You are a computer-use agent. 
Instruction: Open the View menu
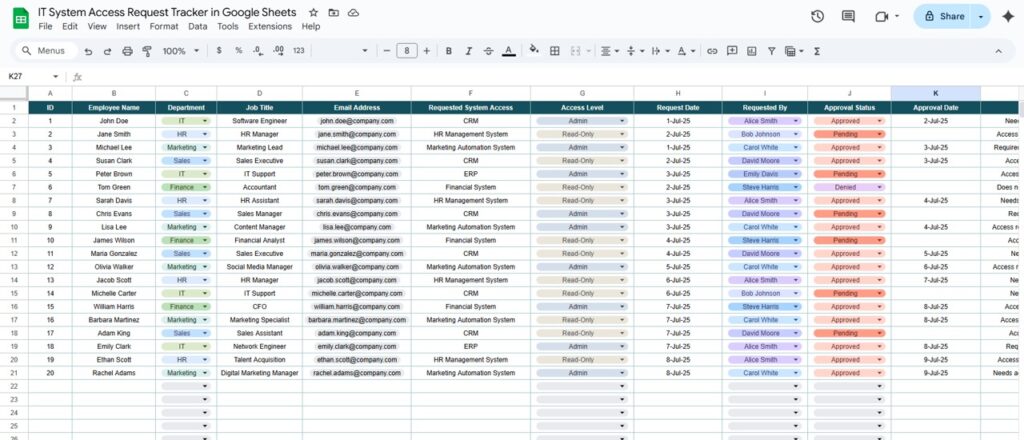click(x=97, y=27)
